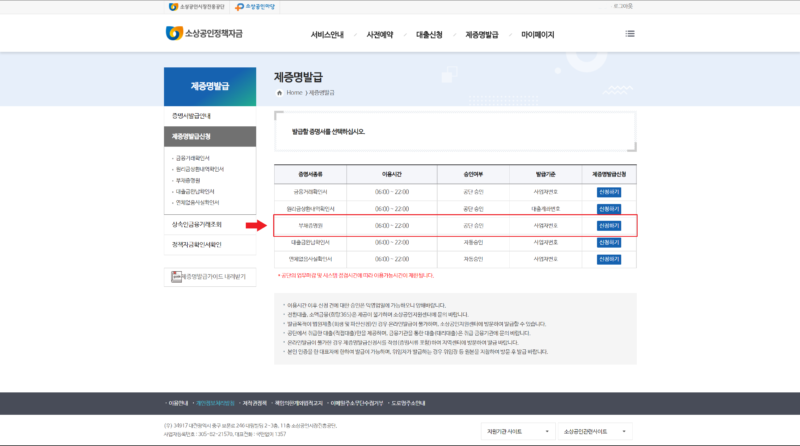Open the 마이페이지 menu
Viewport: 800px width, 446px height.
537,35
